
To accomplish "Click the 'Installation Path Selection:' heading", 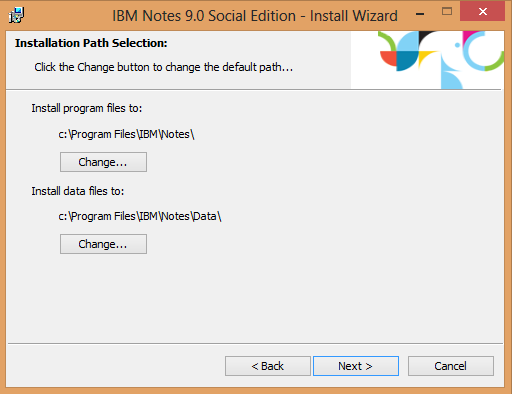I will (x=91, y=43).
